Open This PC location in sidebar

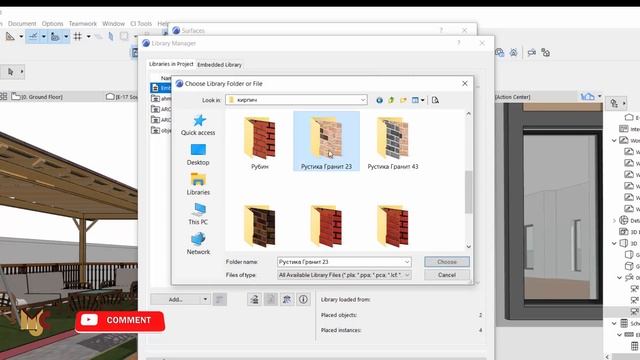coord(198,214)
